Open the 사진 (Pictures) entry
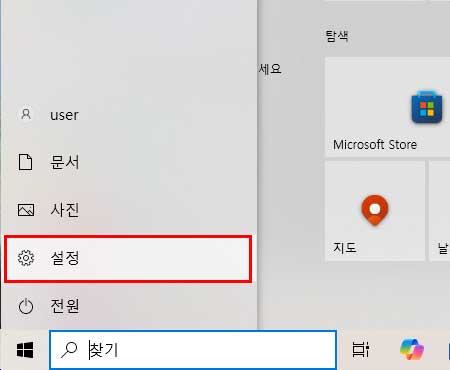Viewport: 450px width, 370px height. [x=128, y=210]
